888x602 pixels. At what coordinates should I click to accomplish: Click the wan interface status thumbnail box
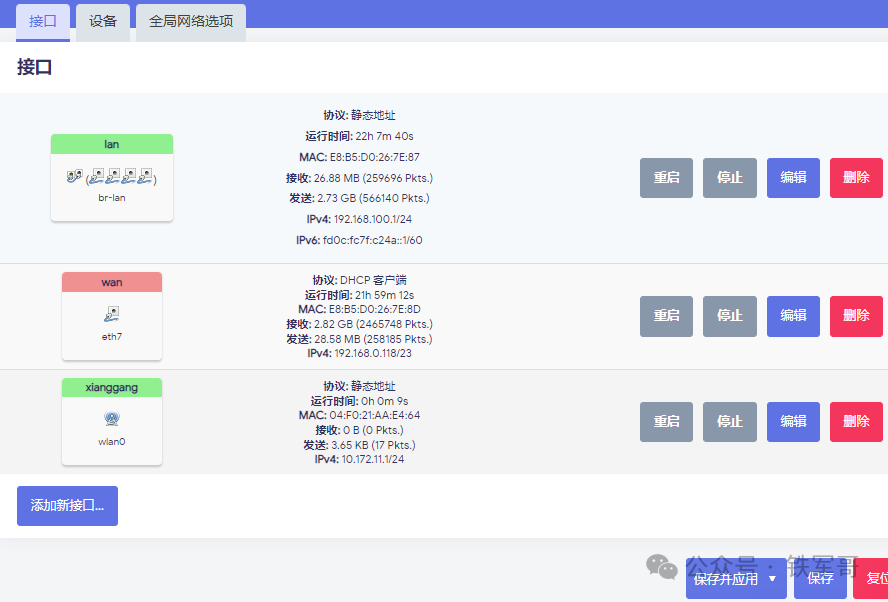111,315
